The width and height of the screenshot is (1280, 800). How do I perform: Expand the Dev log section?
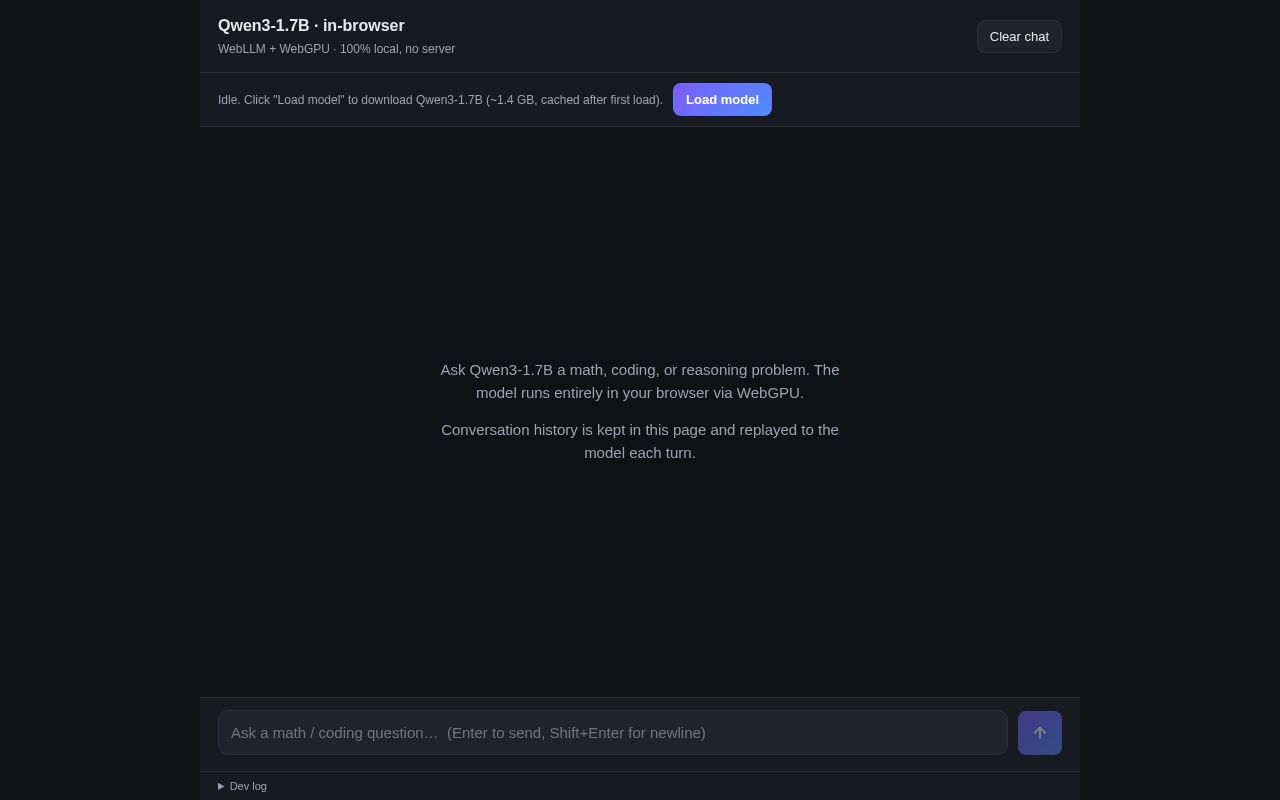pos(242,786)
